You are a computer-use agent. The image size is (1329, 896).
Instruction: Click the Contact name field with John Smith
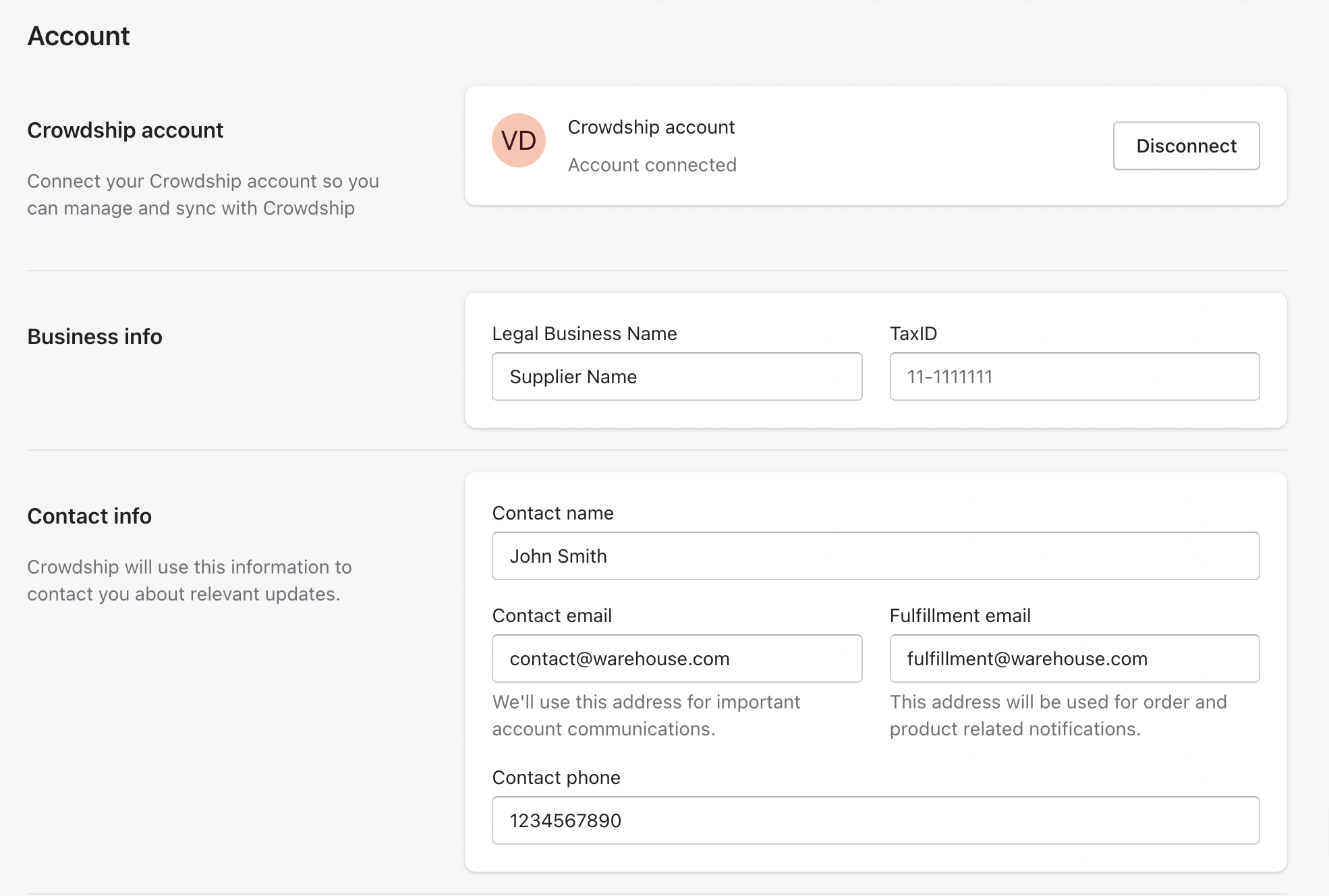[x=875, y=556]
